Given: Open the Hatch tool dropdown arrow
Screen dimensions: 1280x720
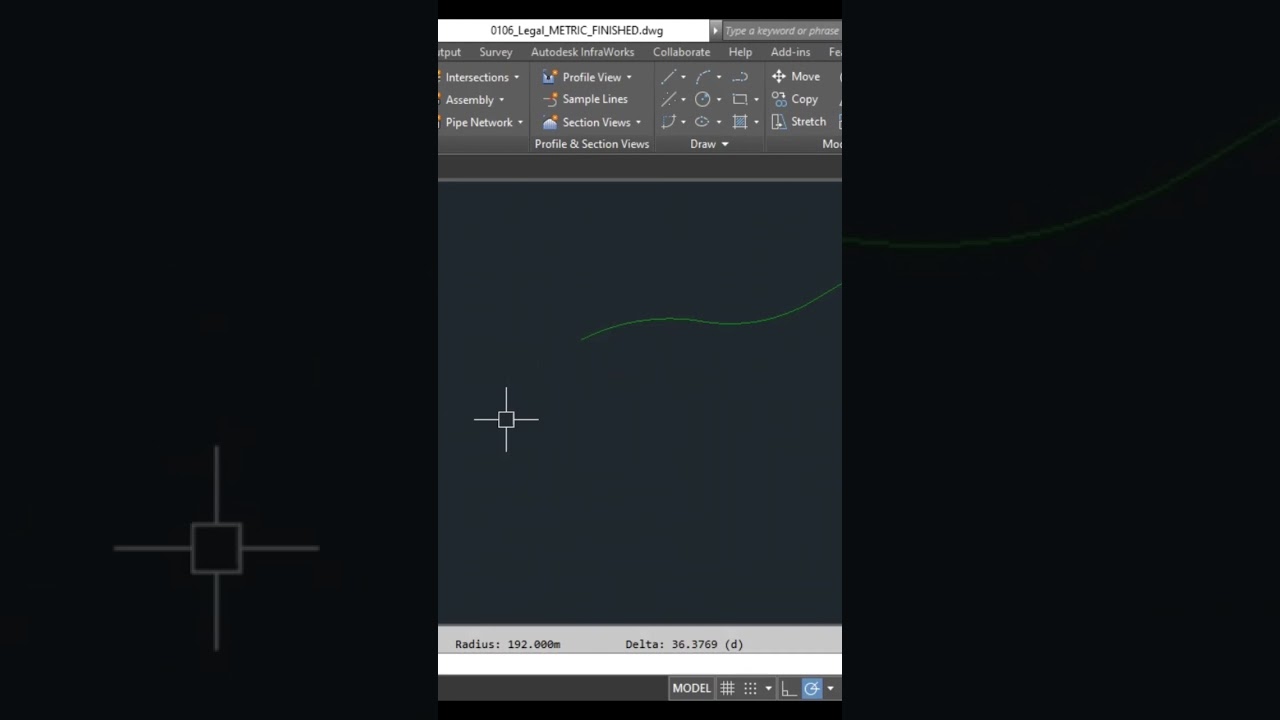Looking at the screenshot, I should click(x=756, y=122).
